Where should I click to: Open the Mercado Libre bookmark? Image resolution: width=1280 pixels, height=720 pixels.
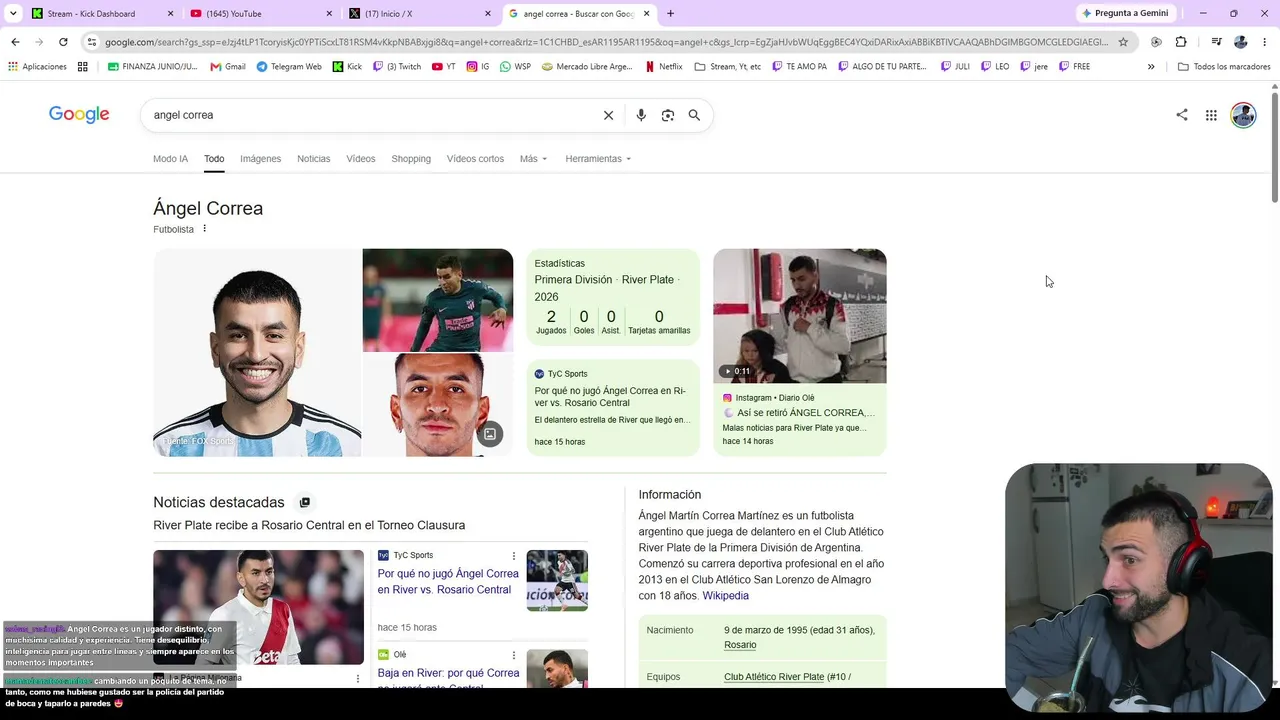587,67
